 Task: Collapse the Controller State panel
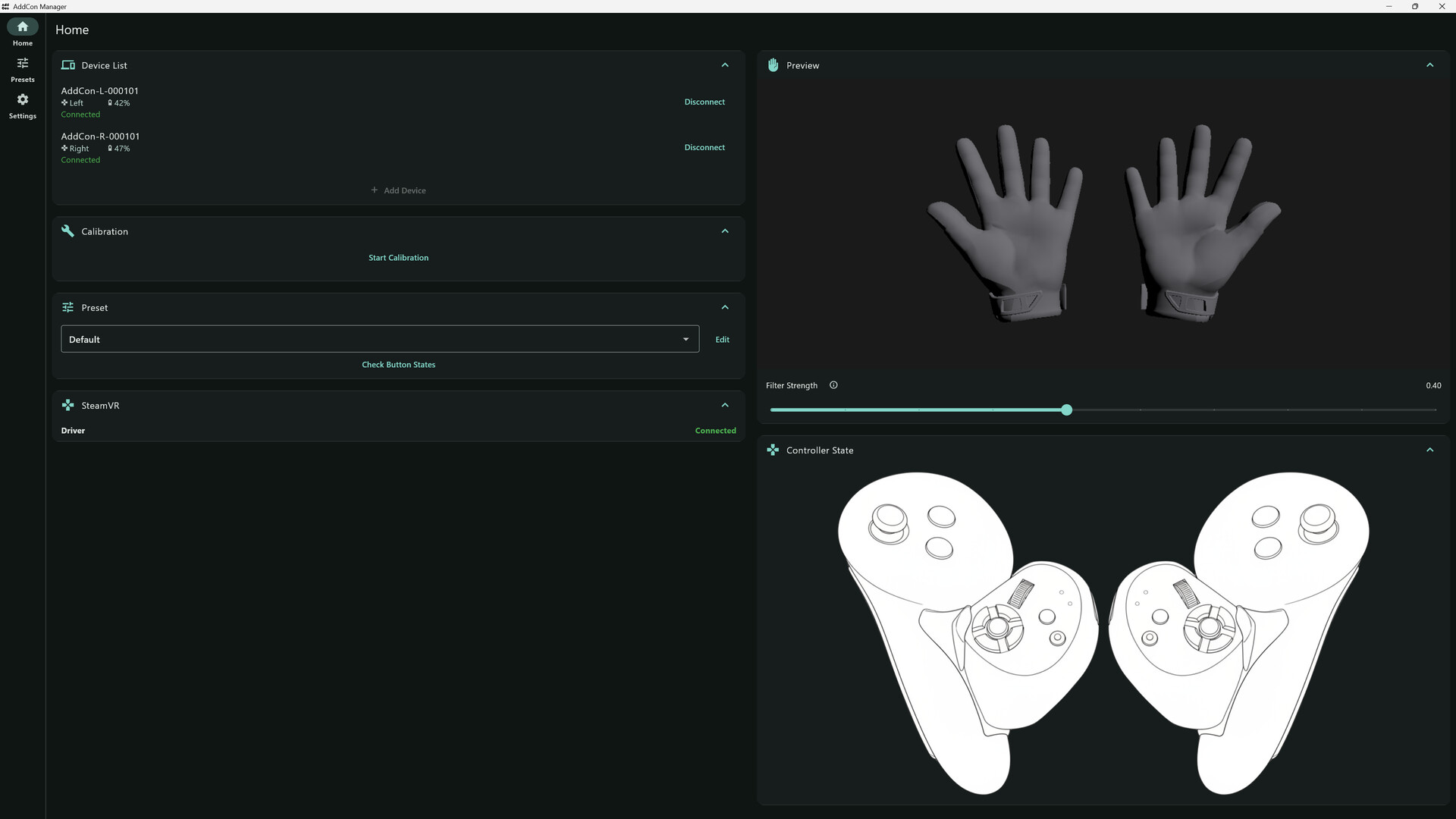pos(1429,450)
